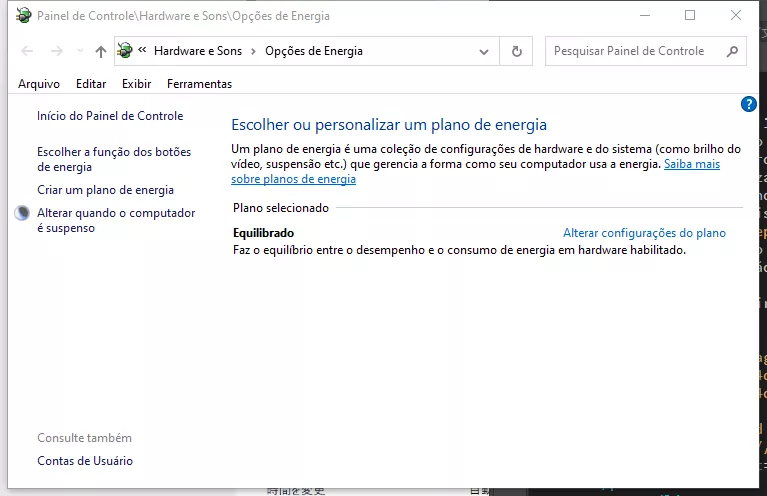Click the moon icon beside Alterar quando
Screen dimensions: 767x496
(22, 213)
